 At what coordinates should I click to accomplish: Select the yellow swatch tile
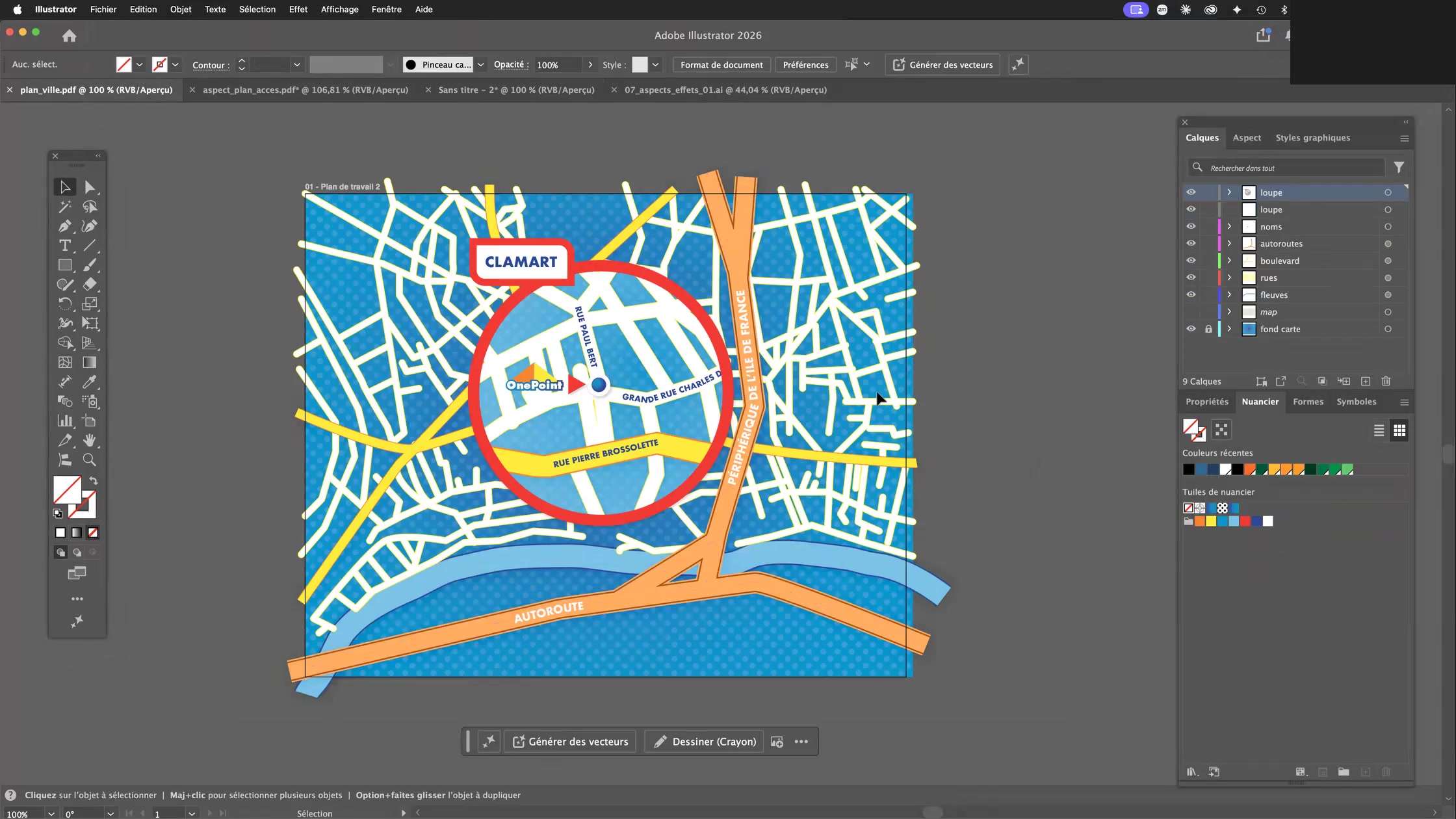[x=1211, y=521]
